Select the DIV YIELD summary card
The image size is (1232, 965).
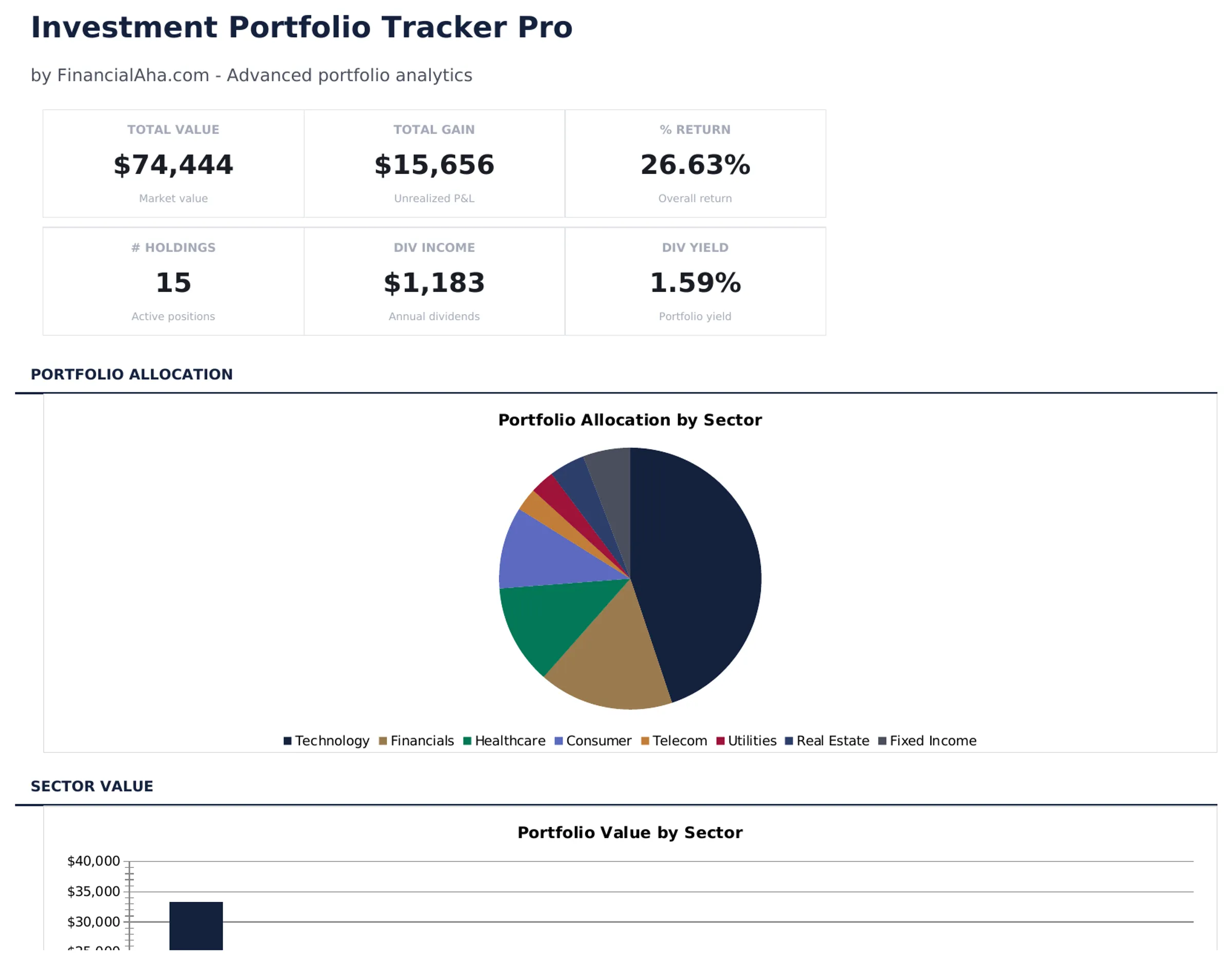[x=695, y=281]
